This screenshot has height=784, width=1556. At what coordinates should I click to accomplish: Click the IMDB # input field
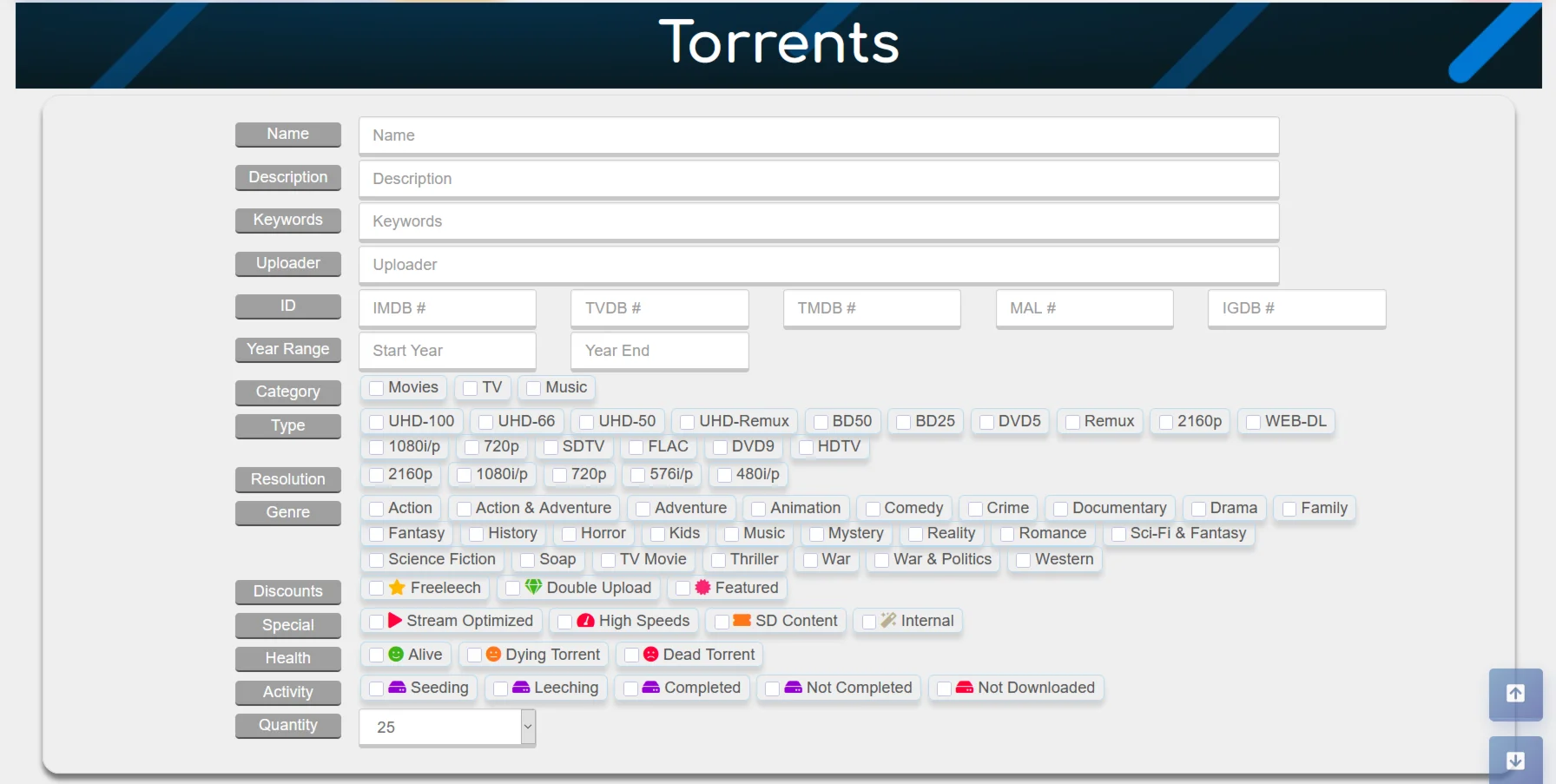[x=447, y=308]
